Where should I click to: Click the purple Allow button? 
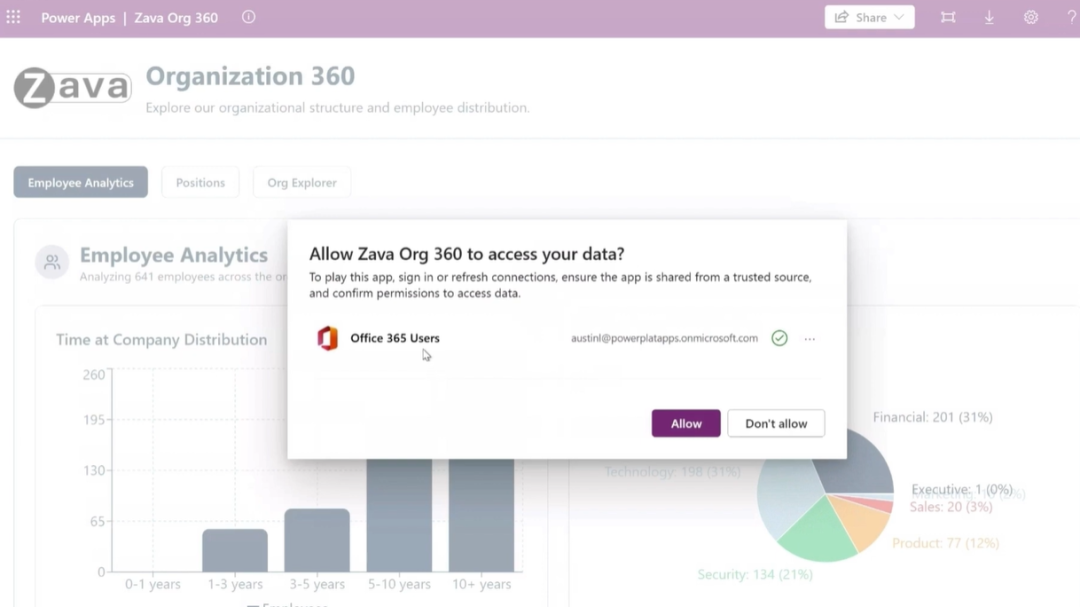[686, 424]
